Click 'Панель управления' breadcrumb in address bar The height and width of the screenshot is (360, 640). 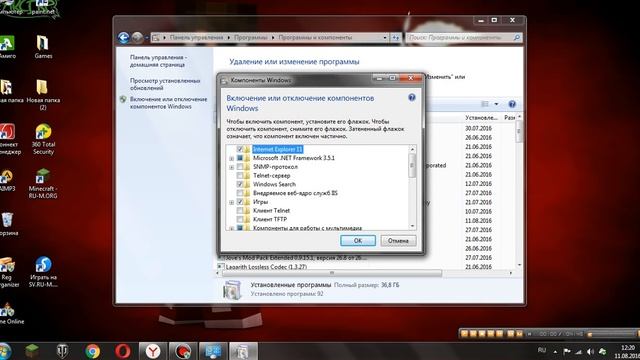point(196,38)
